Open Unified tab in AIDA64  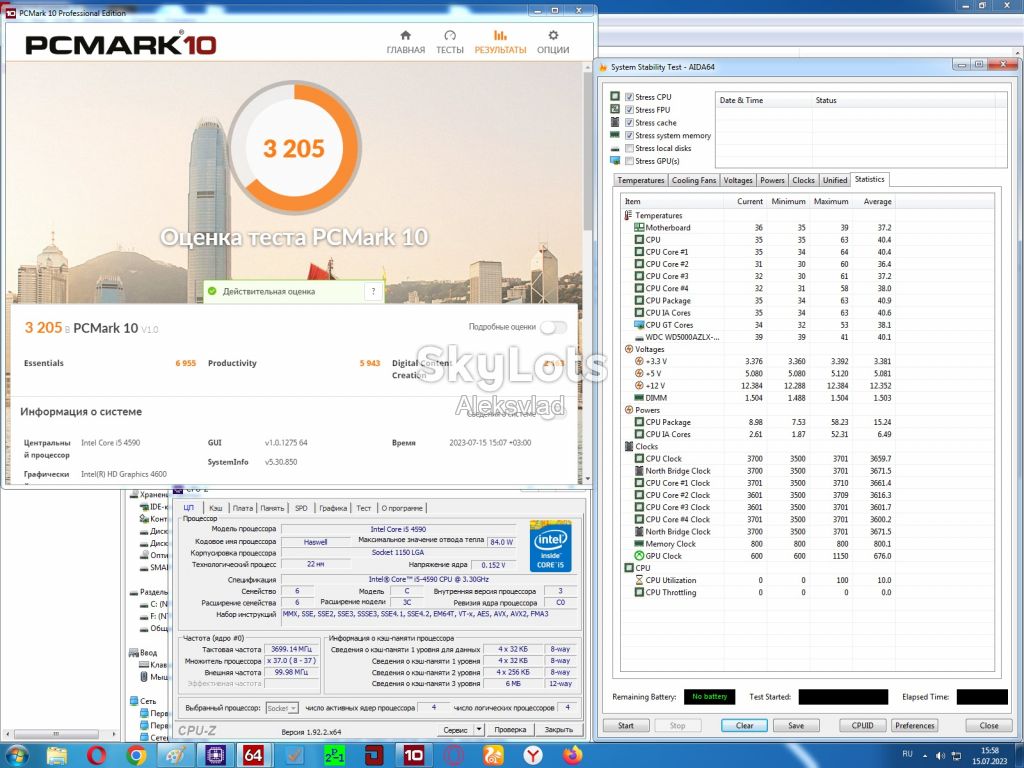(x=835, y=180)
